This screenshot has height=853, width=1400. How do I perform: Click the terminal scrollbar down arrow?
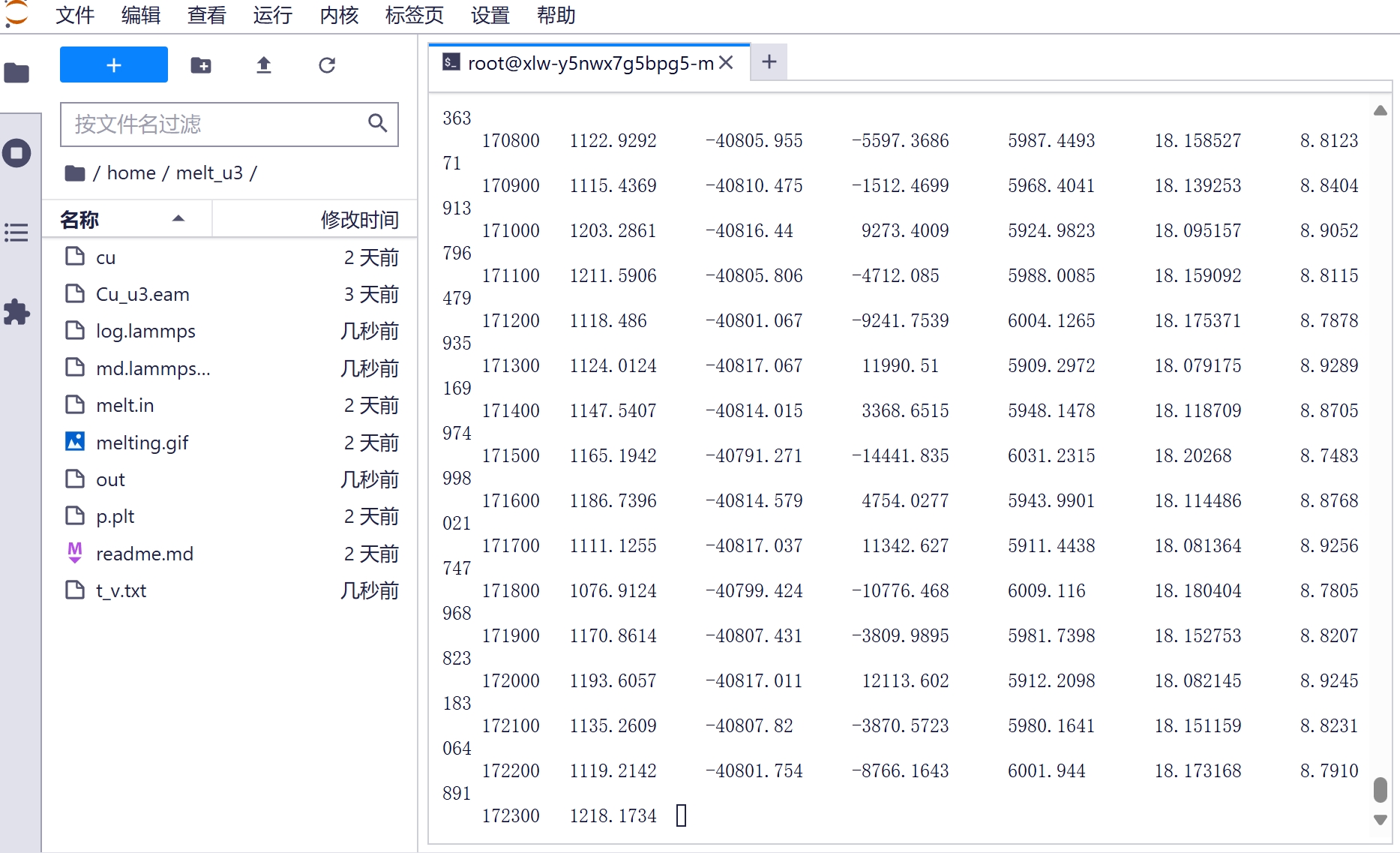tap(1380, 820)
